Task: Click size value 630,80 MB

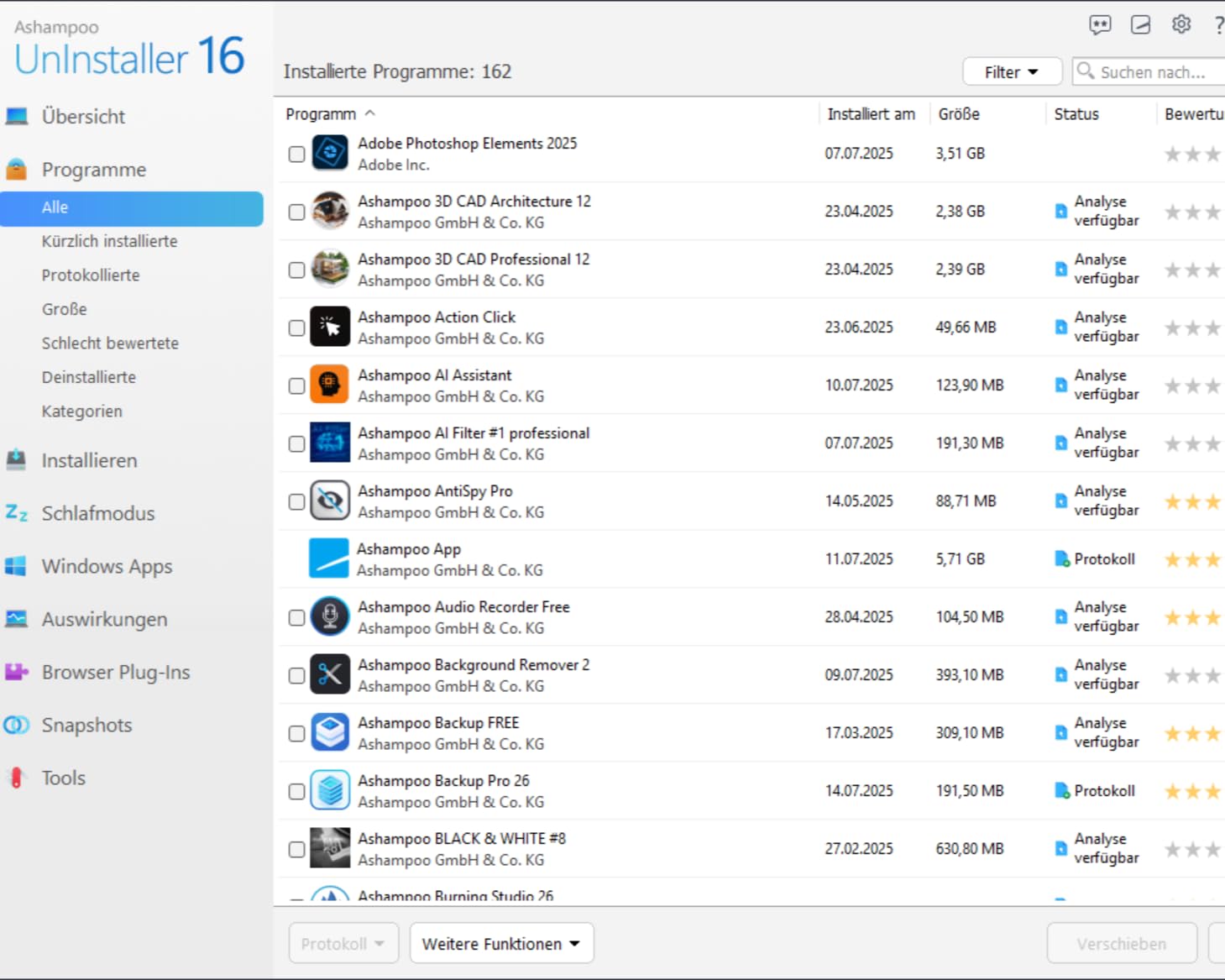Action: 970,849
